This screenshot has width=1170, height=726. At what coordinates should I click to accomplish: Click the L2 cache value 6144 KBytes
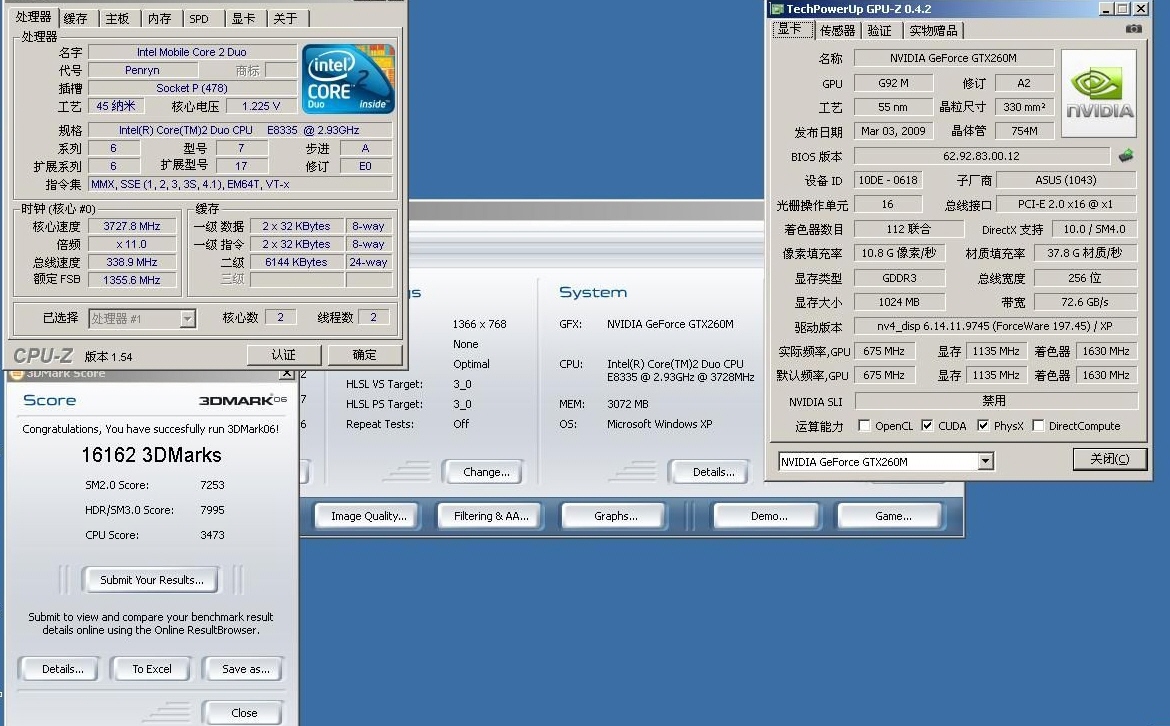pos(296,262)
